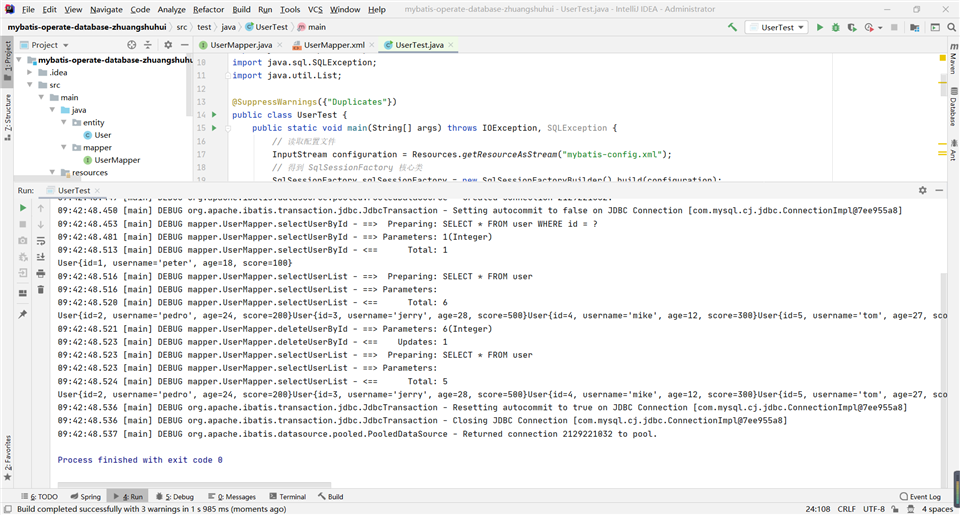
Task: Hide the Project panel with minus icon
Action: pyautogui.click(x=184, y=45)
